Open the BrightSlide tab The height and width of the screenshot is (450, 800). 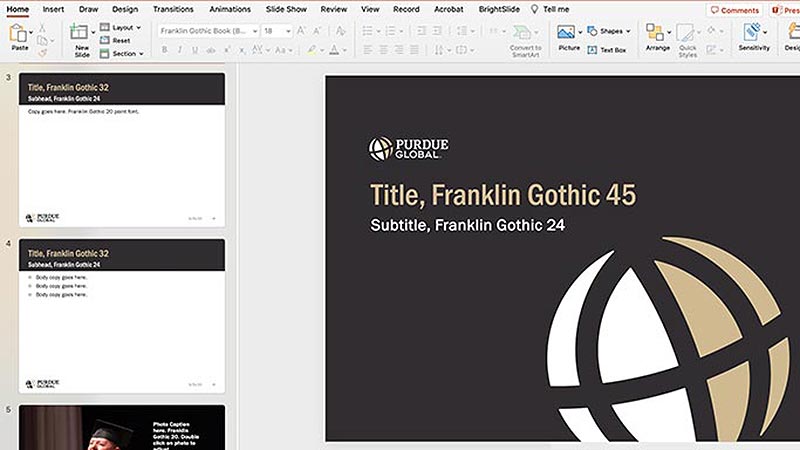[499, 9]
